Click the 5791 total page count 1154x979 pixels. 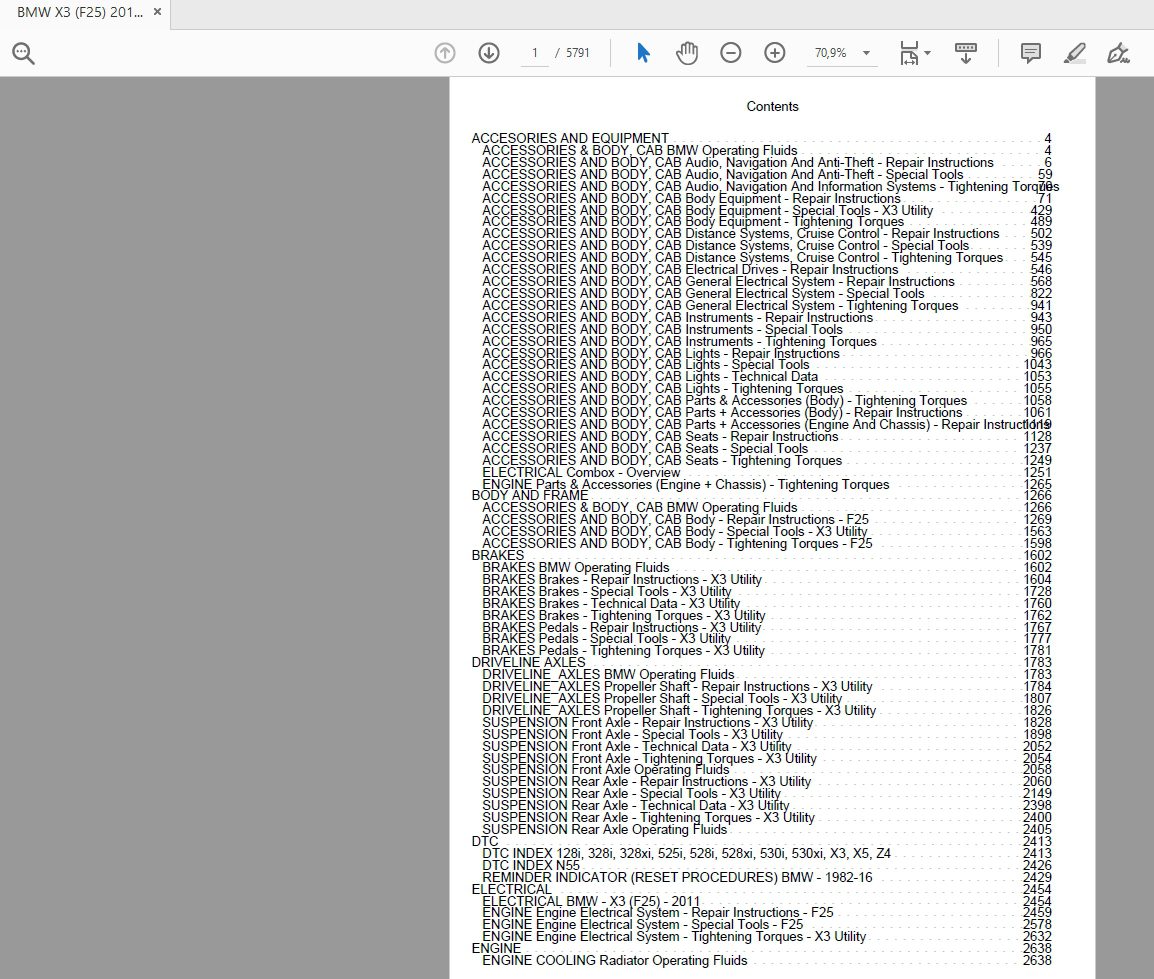click(578, 53)
